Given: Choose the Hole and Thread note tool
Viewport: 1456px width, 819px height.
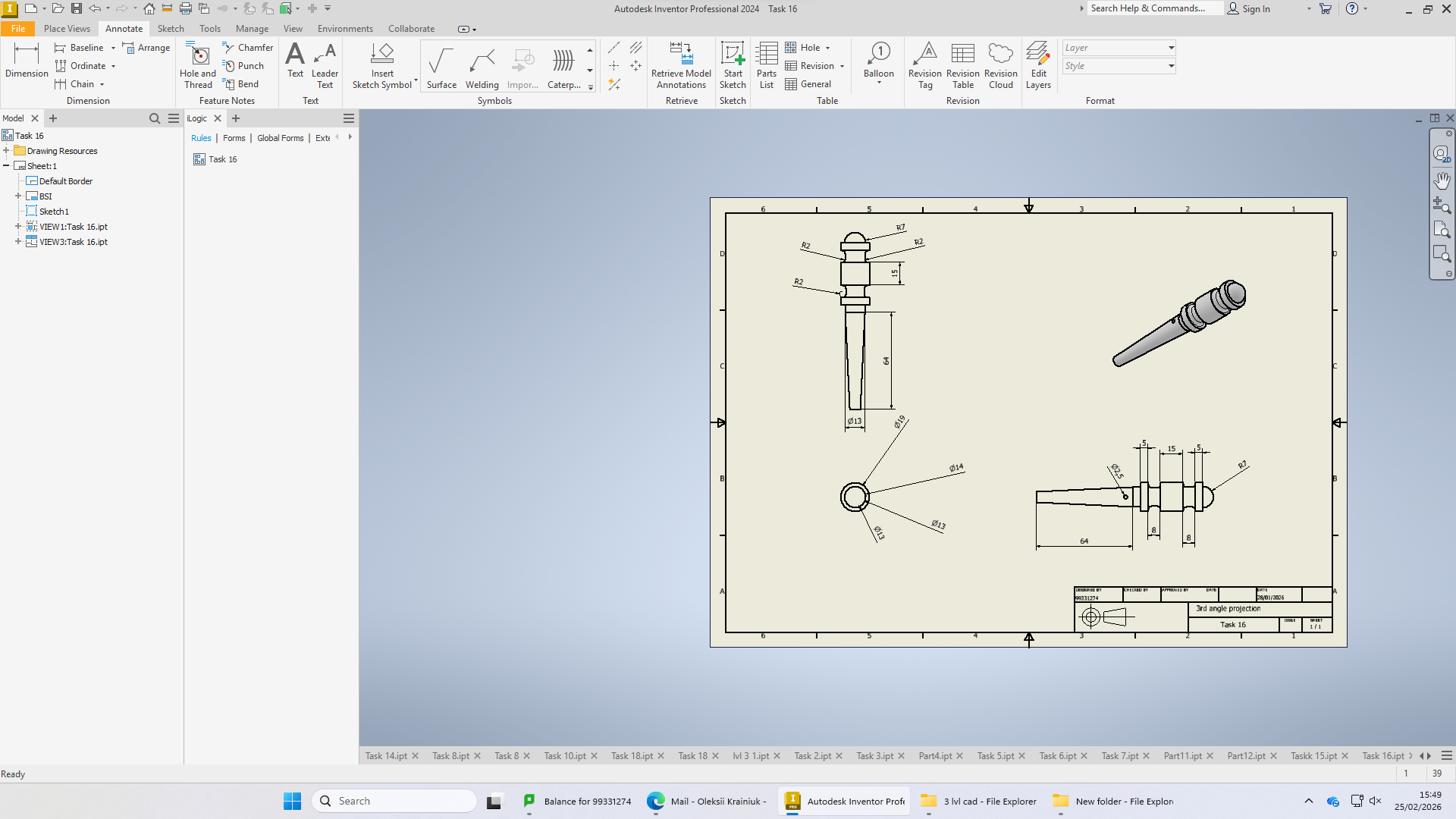Looking at the screenshot, I should (198, 65).
